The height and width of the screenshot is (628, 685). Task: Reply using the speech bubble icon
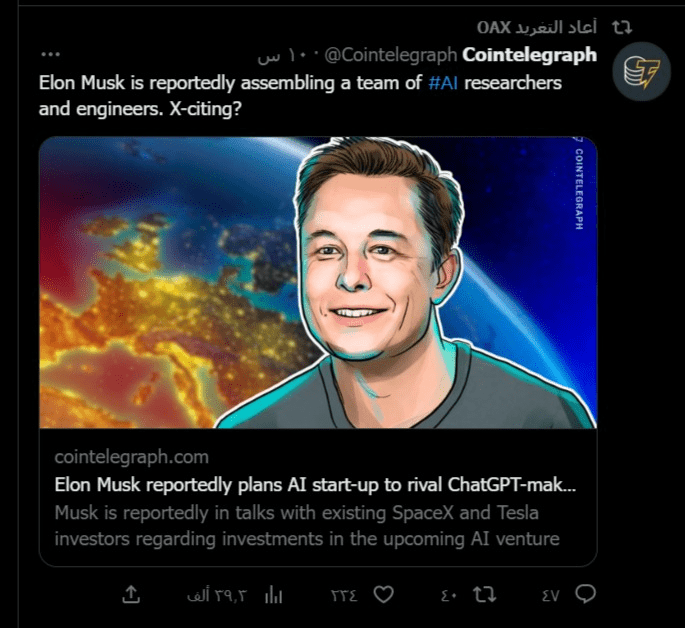click(x=585, y=594)
